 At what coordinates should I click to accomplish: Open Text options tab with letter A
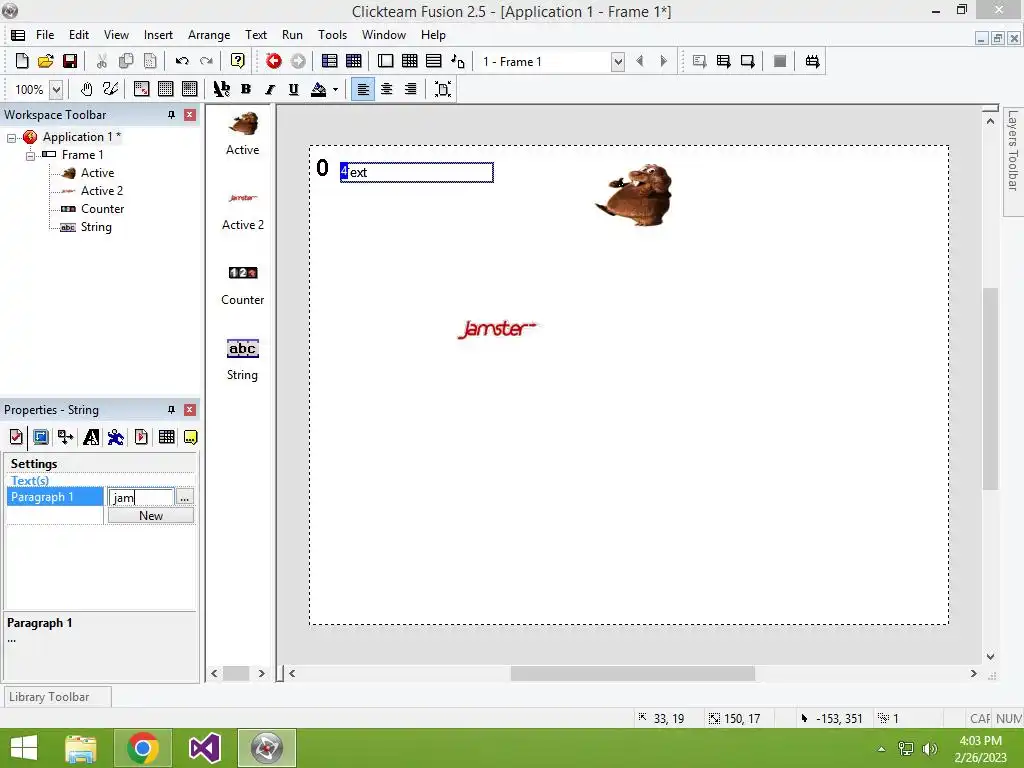pos(91,437)
